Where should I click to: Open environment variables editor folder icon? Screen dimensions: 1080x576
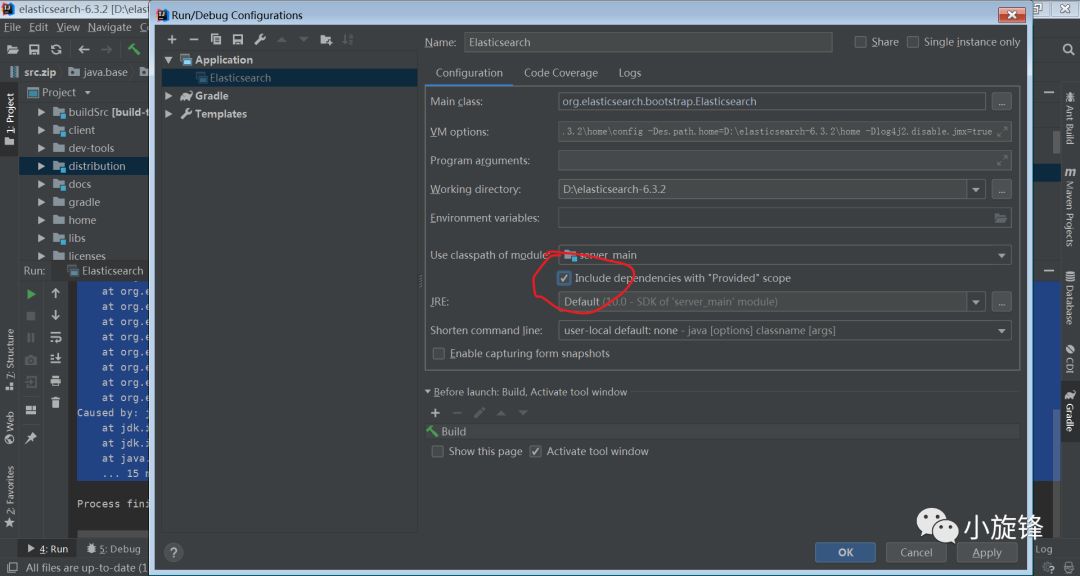(1000, 218)
